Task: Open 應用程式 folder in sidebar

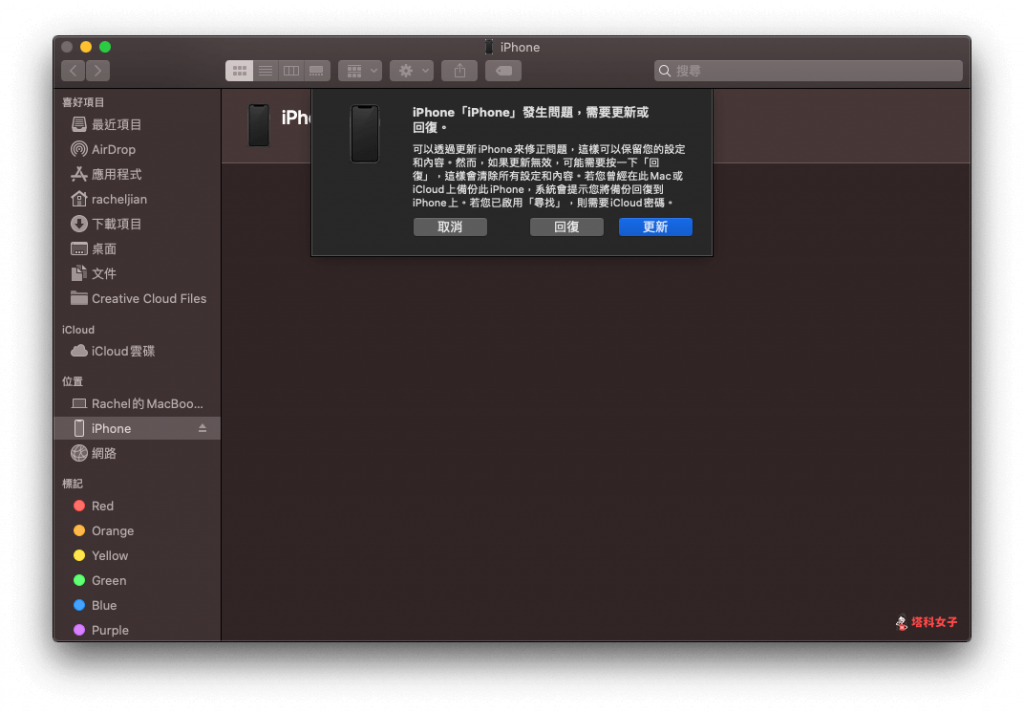Action: click(137, 174)
